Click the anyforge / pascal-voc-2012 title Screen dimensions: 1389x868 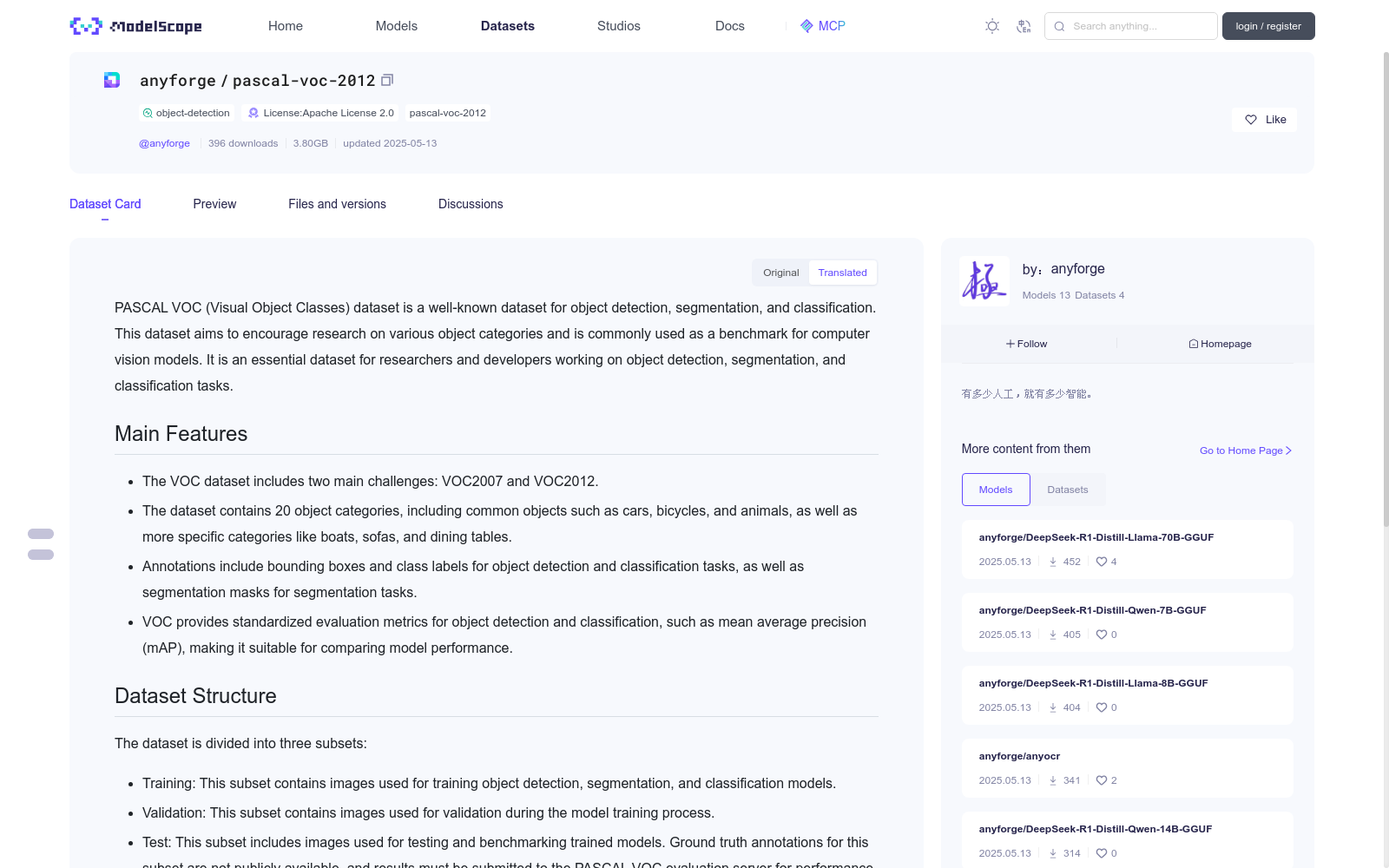258,81
